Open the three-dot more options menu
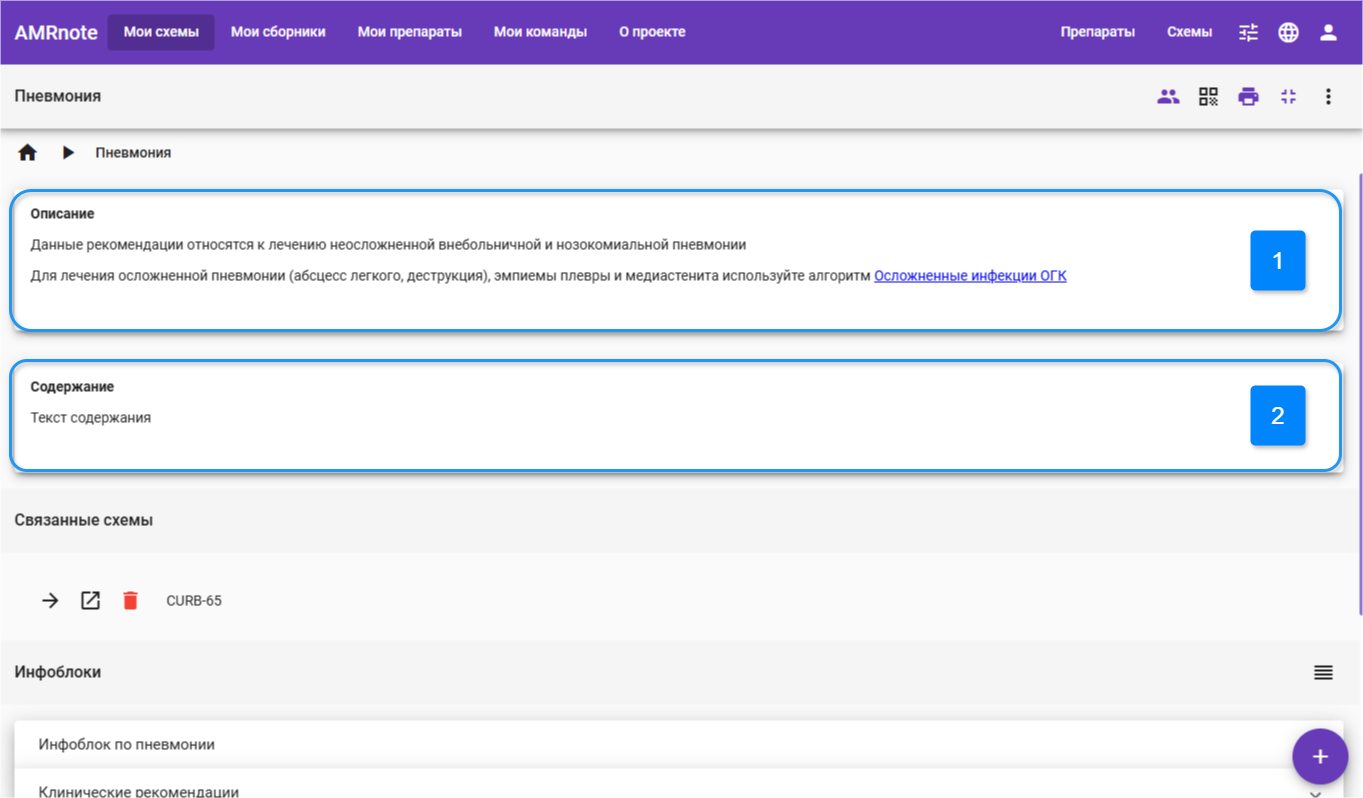 1328,97
